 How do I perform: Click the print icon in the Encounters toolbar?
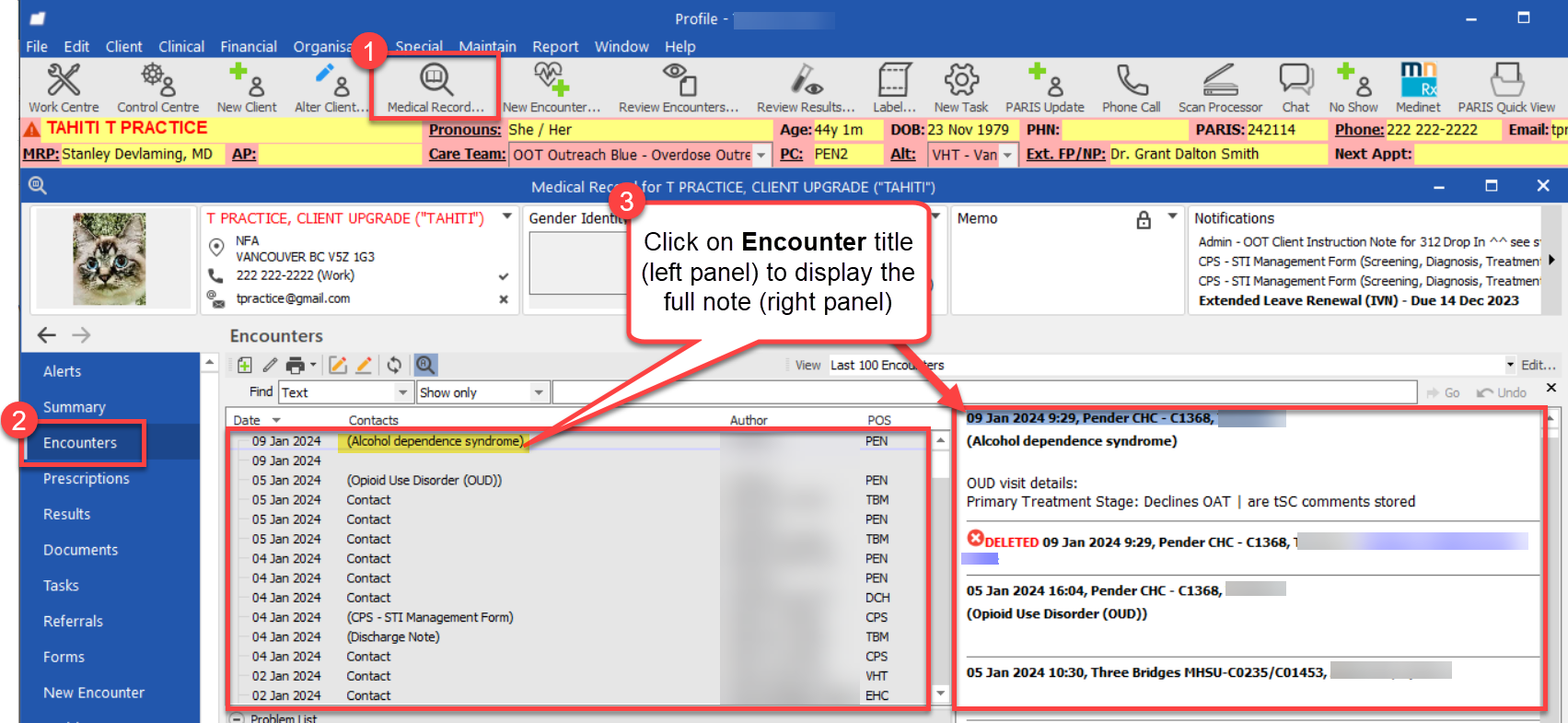pos(296,366)
